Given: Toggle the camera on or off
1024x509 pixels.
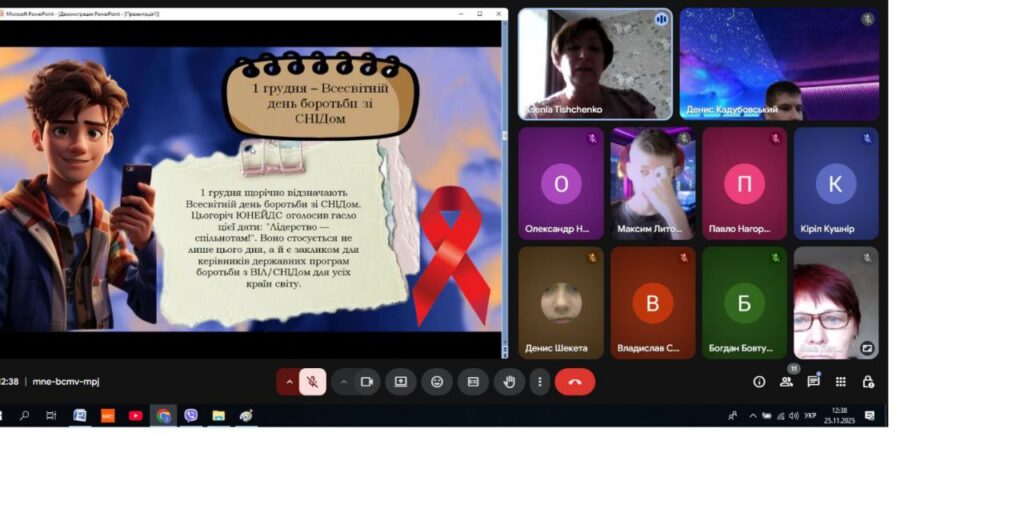Looking at the screenshot, I should [366, 382].
